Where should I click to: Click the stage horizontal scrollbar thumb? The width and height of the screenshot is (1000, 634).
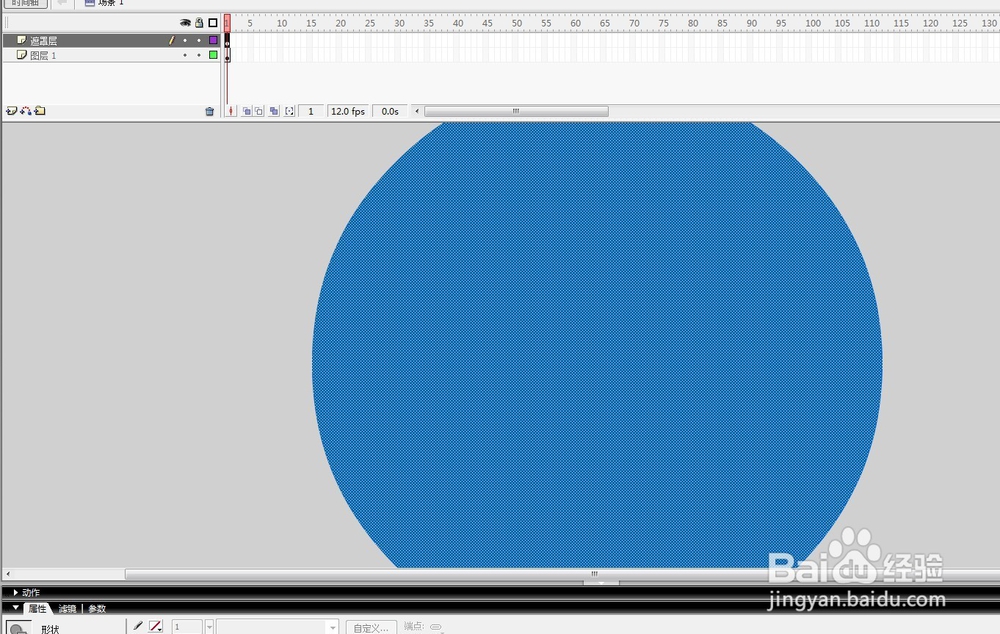click(594, 574)
